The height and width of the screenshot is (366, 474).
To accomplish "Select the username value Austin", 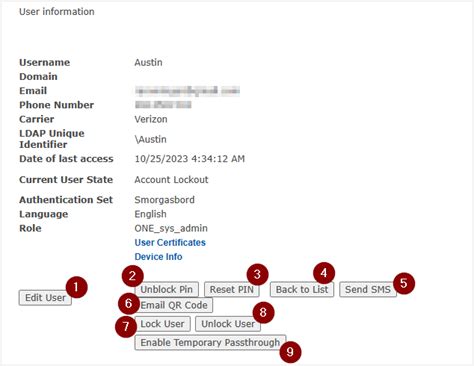I will pyautogui.click(x=148, y=62).
